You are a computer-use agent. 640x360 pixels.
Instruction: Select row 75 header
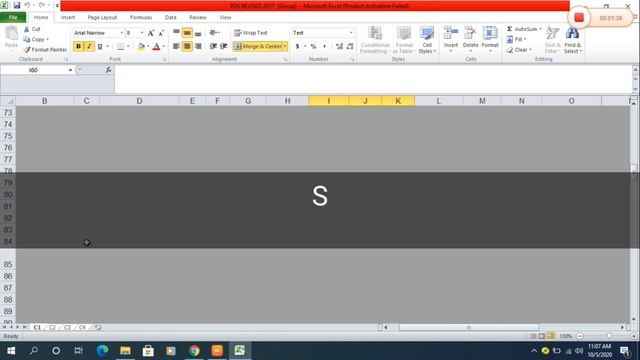pos(8,136)
